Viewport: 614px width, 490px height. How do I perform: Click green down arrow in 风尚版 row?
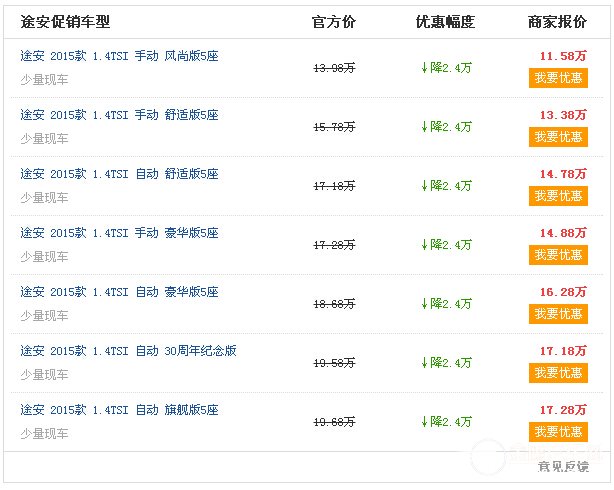tap(424, 68)
